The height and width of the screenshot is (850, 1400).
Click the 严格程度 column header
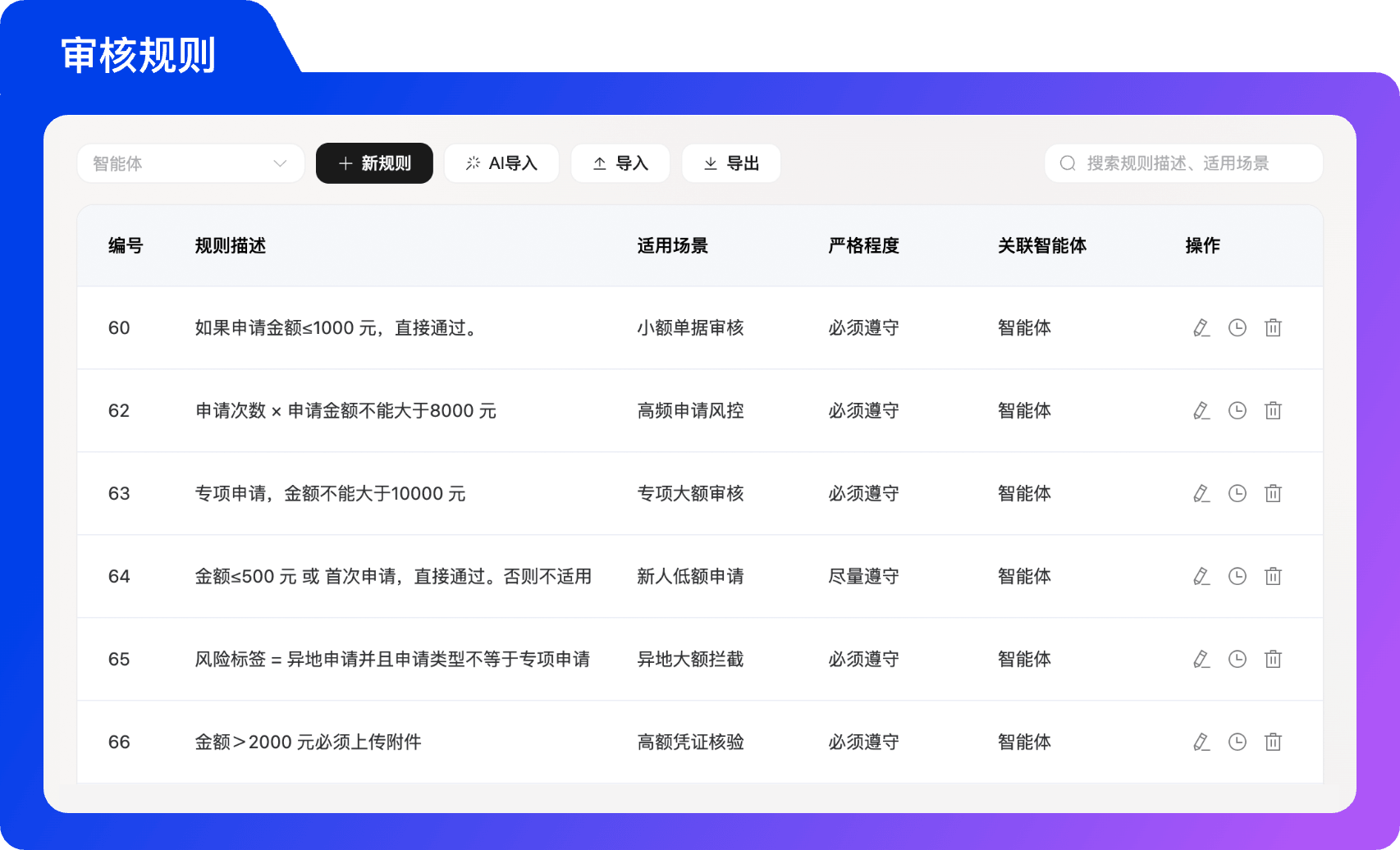[863, 245]
